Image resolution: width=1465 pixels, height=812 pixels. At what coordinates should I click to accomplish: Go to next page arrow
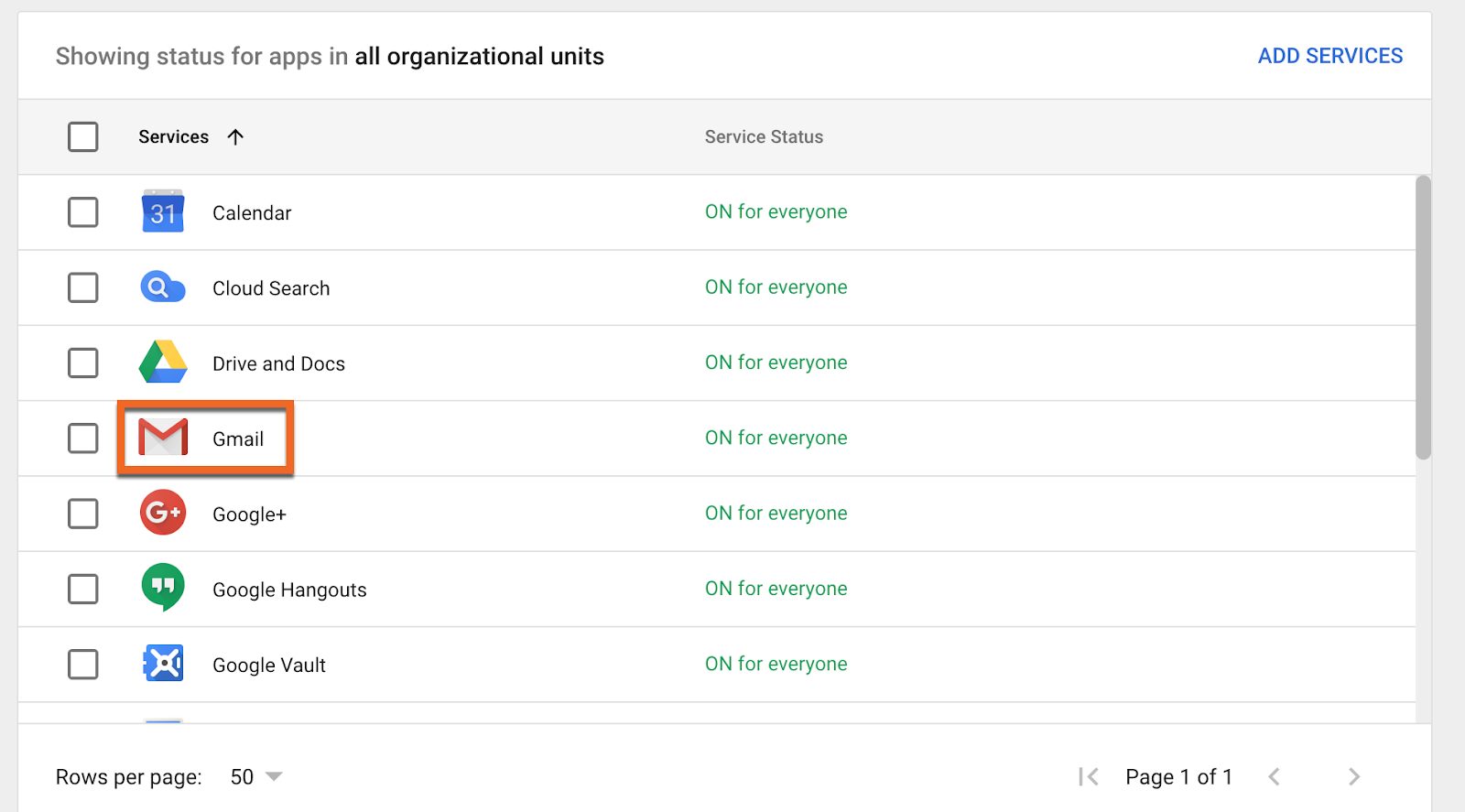[1354, 777]
